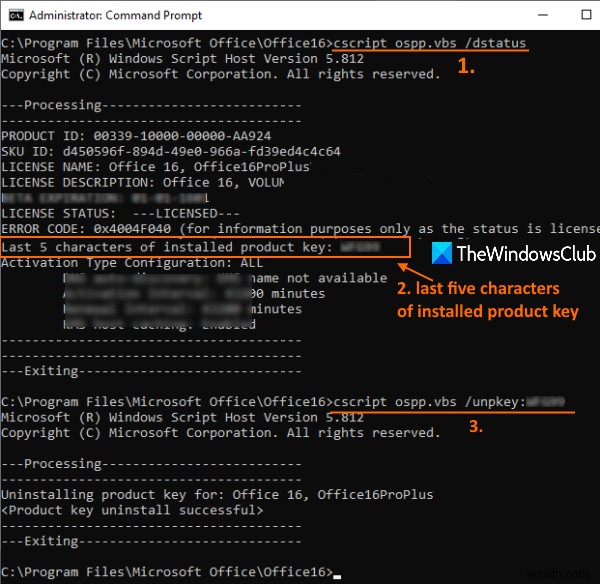Click the 'PRODUCT ID: 00339-10000-00000-AA924' line
The image size is (600, 584).
click(x=136, y=136)
